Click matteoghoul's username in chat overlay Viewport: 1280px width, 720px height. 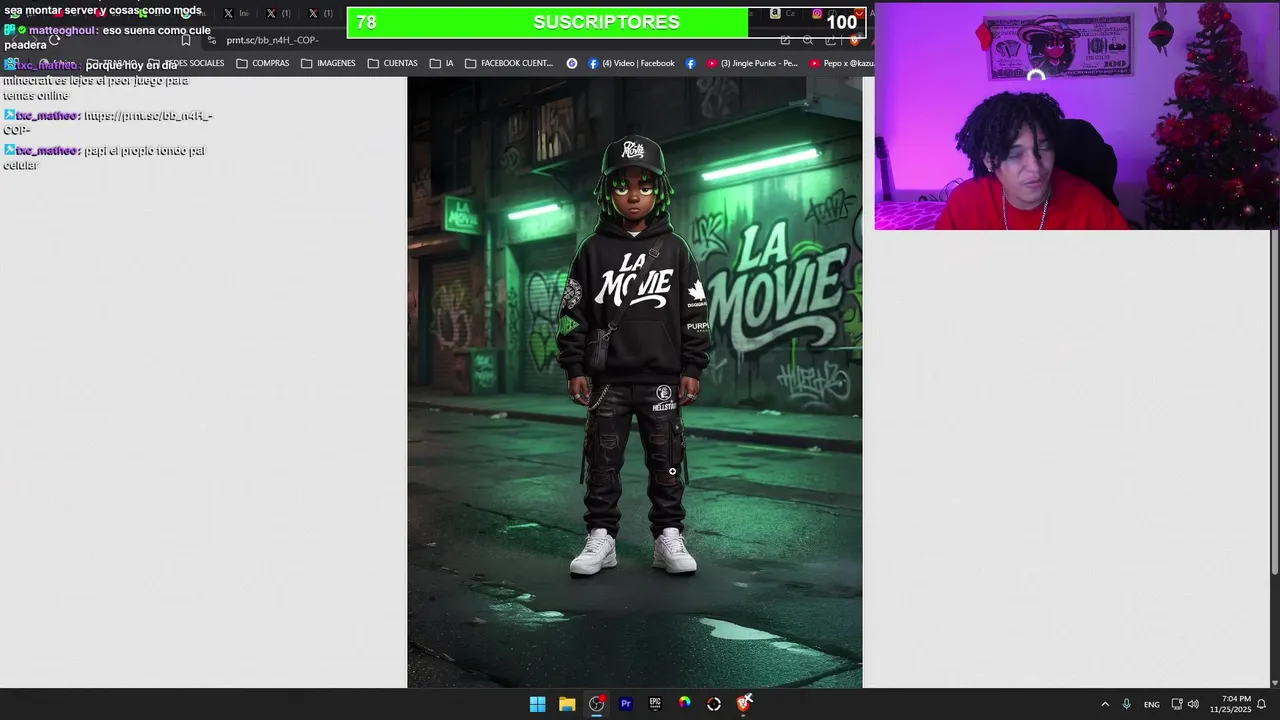62,30
